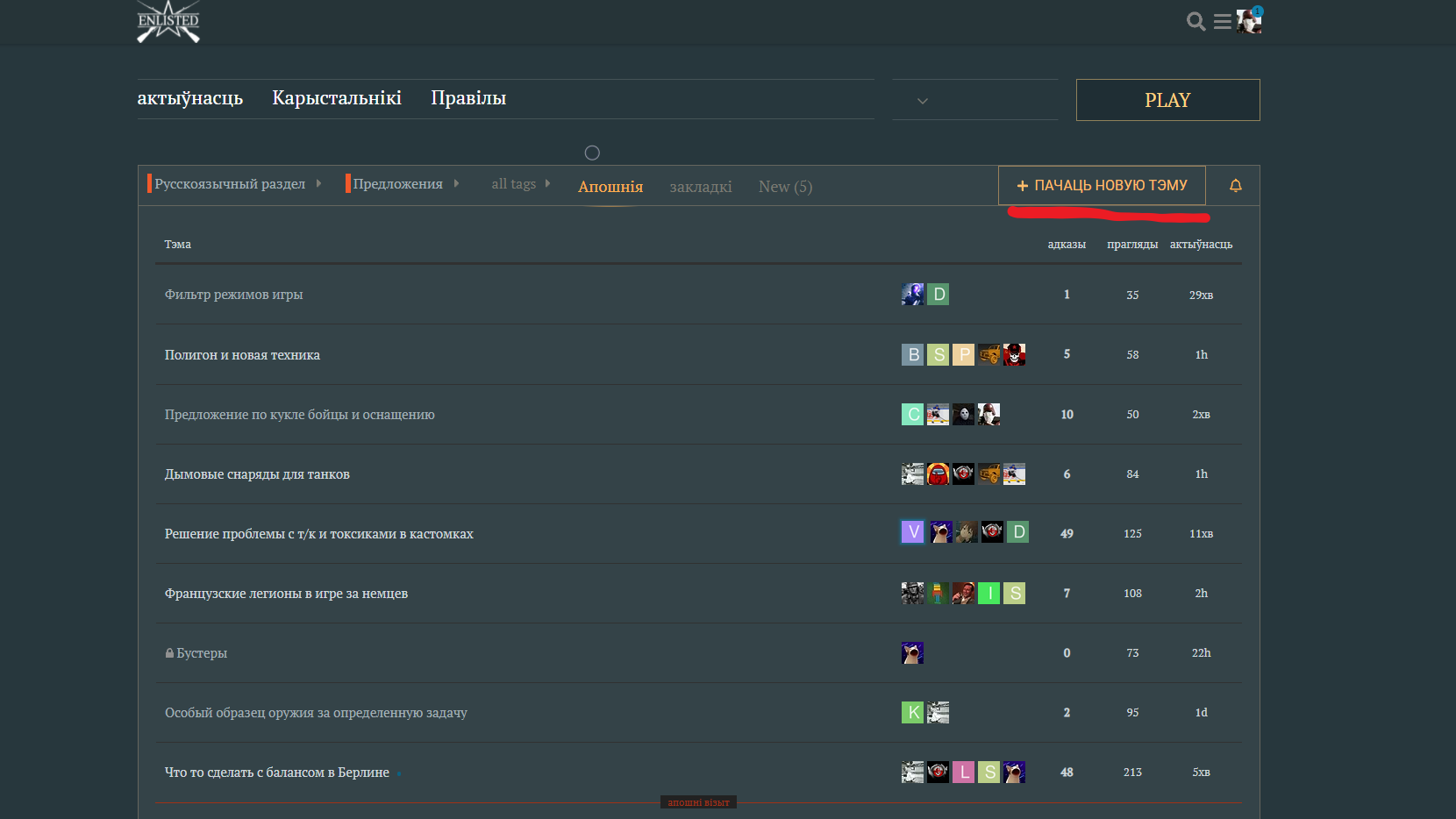The width and height of the screenshot is (1456, 819).
Task: Click the Enlisted logo
Action: coord(168,22)
